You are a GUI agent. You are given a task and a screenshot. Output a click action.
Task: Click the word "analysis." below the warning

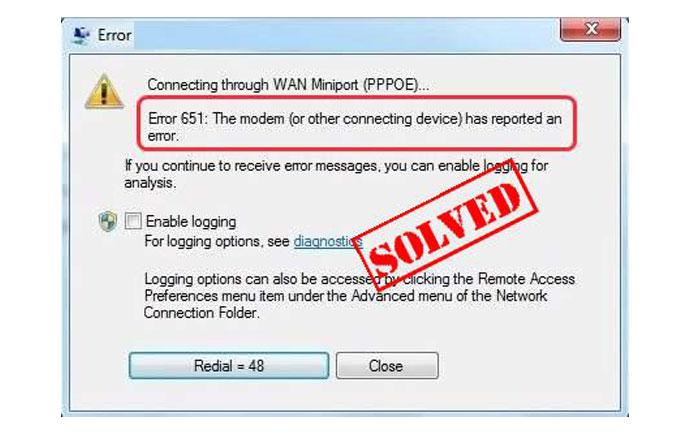point(150,183)
